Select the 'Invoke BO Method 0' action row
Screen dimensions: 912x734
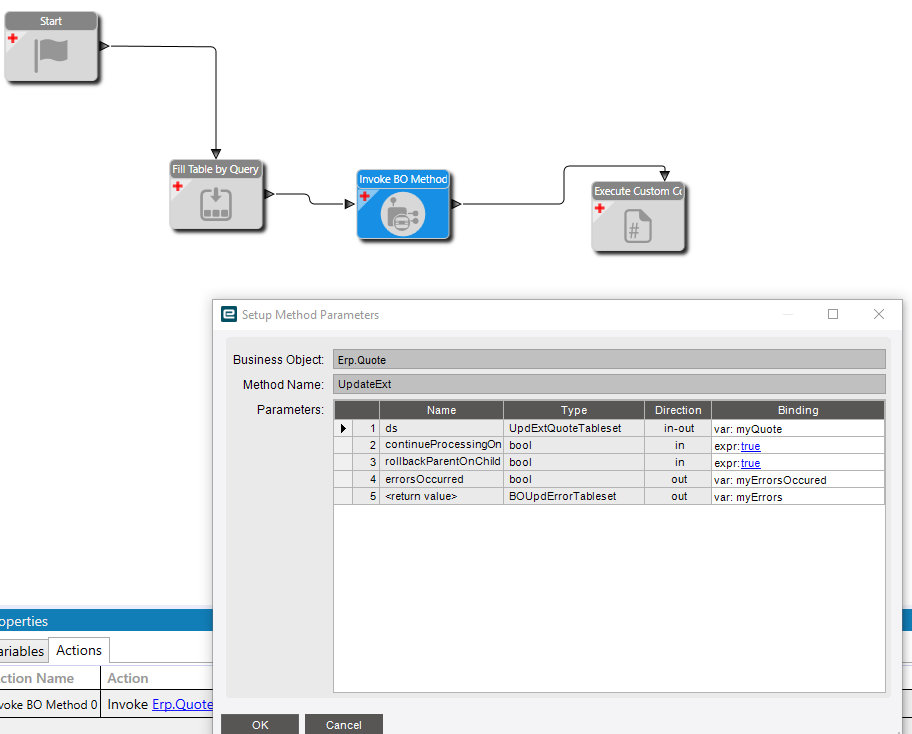(x=106, y=704)
